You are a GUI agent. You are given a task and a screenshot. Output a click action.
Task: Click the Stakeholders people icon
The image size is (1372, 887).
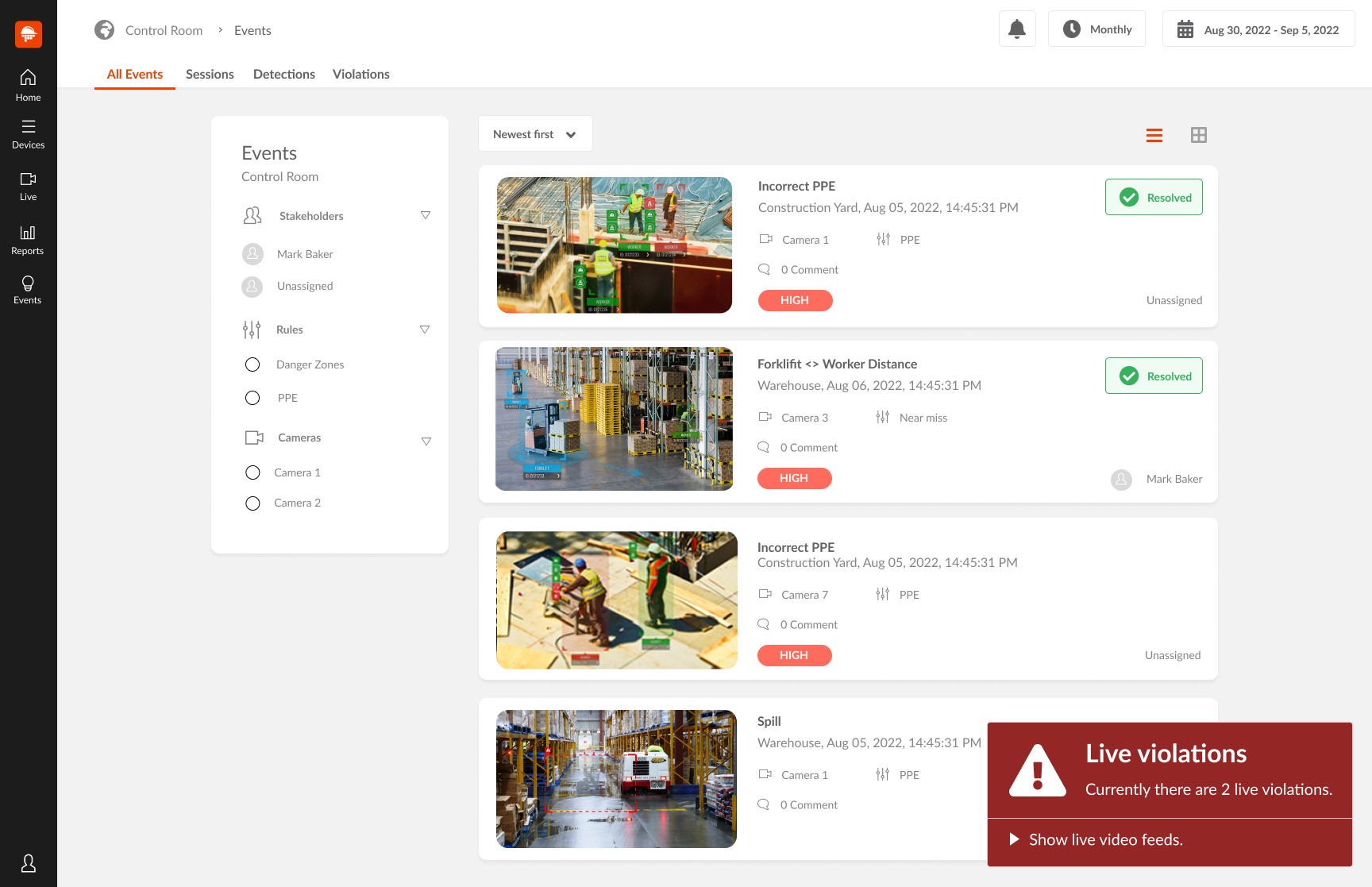[x=252, y=216]
